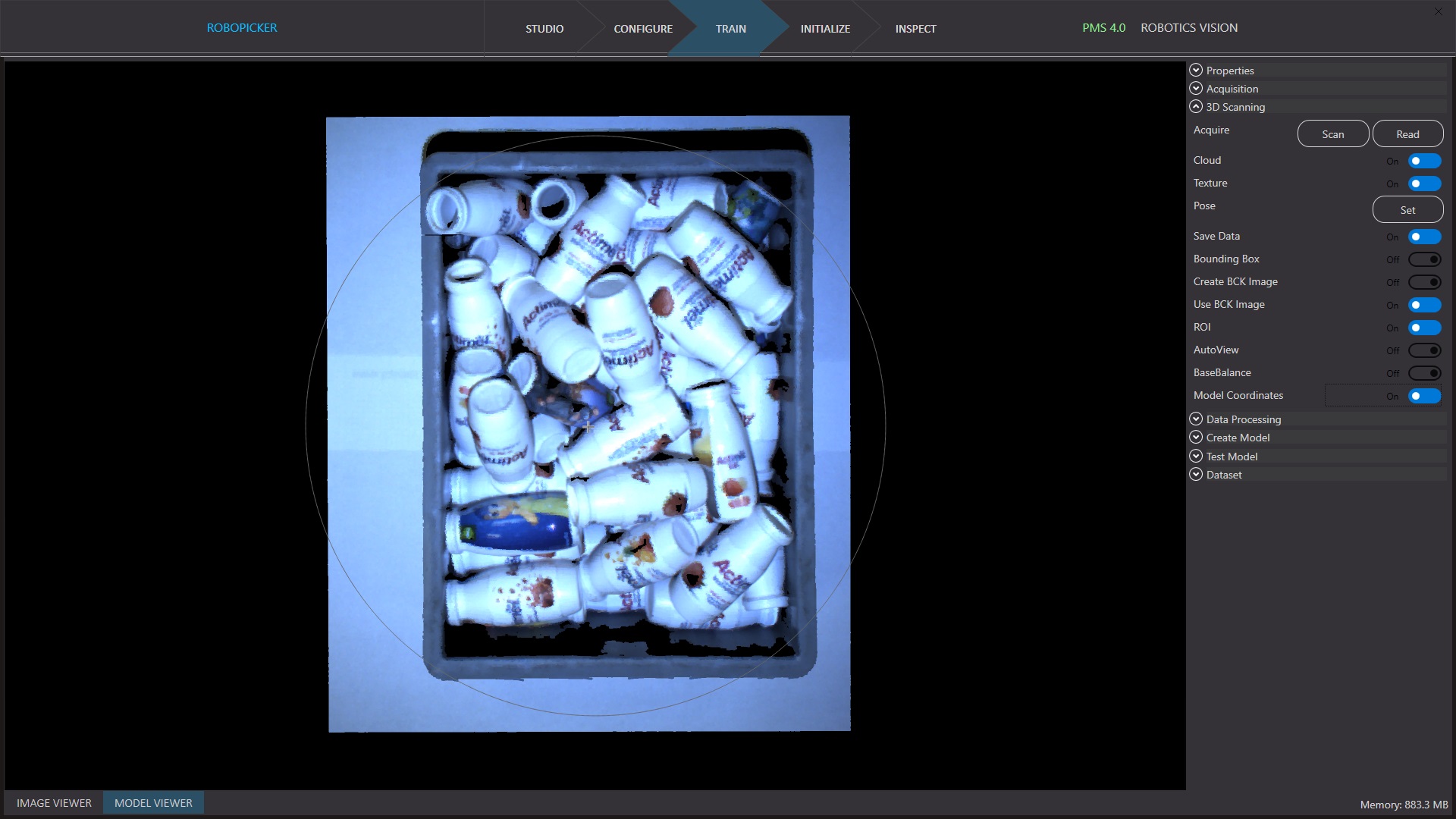Switch to the Image Viewer tab
Viewport: 1456px width, 819px height.
[x=54, y=803]
